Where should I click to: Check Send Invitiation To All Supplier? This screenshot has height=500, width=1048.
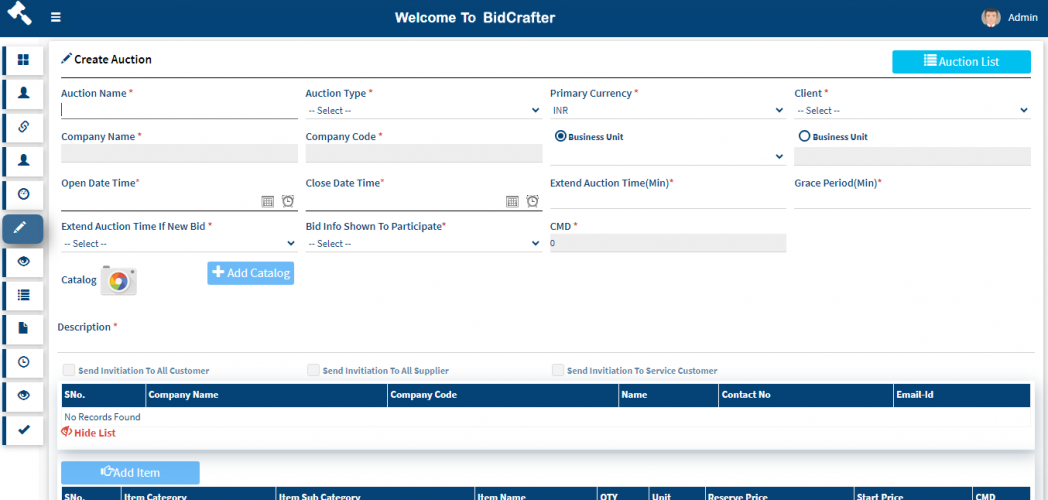(x=313, y=370)
